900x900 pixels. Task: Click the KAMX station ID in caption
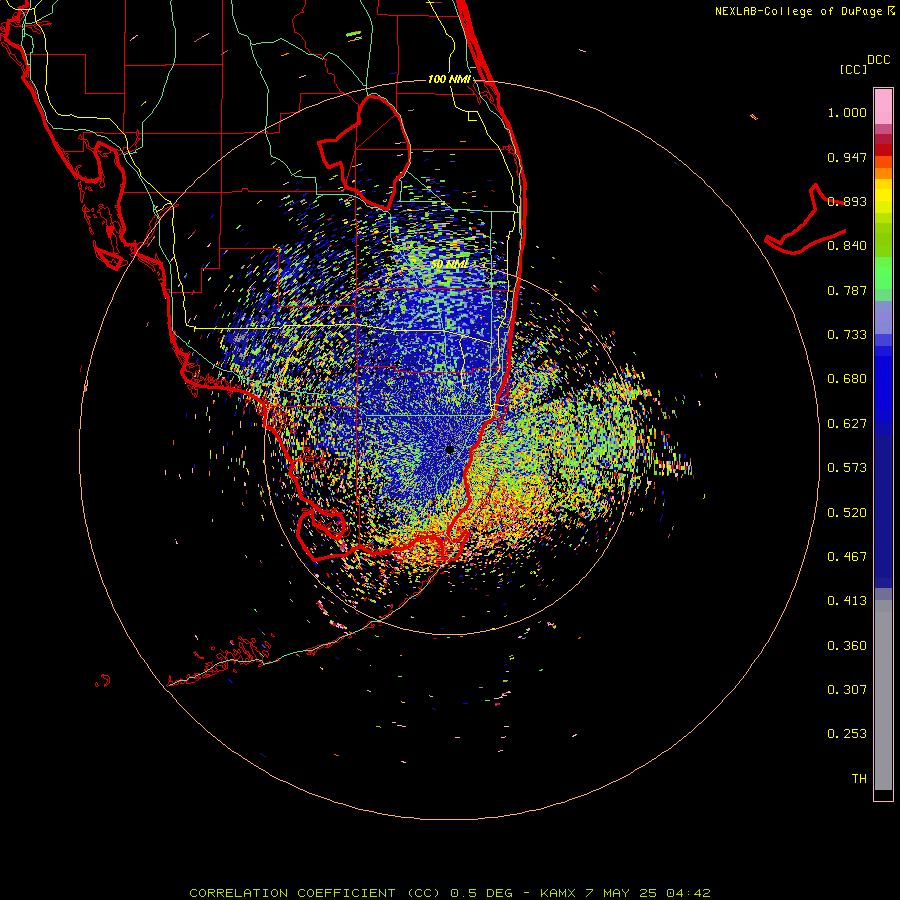coord(559,893)
